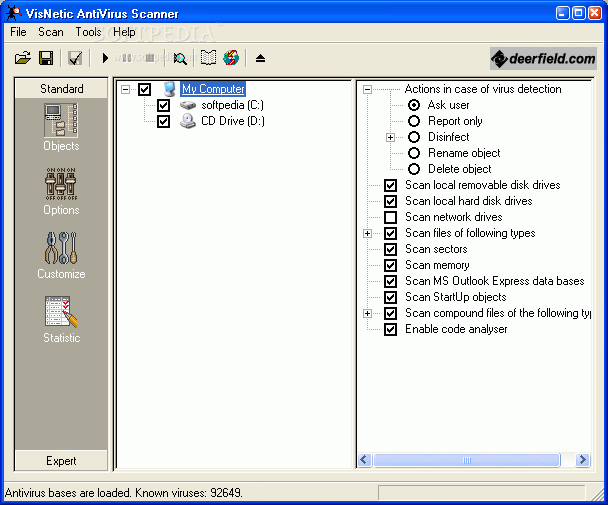Click the horizontal scrollbar thumb in options pane
The height and width of the screenshot is (505, 608).
coord(466,460)
